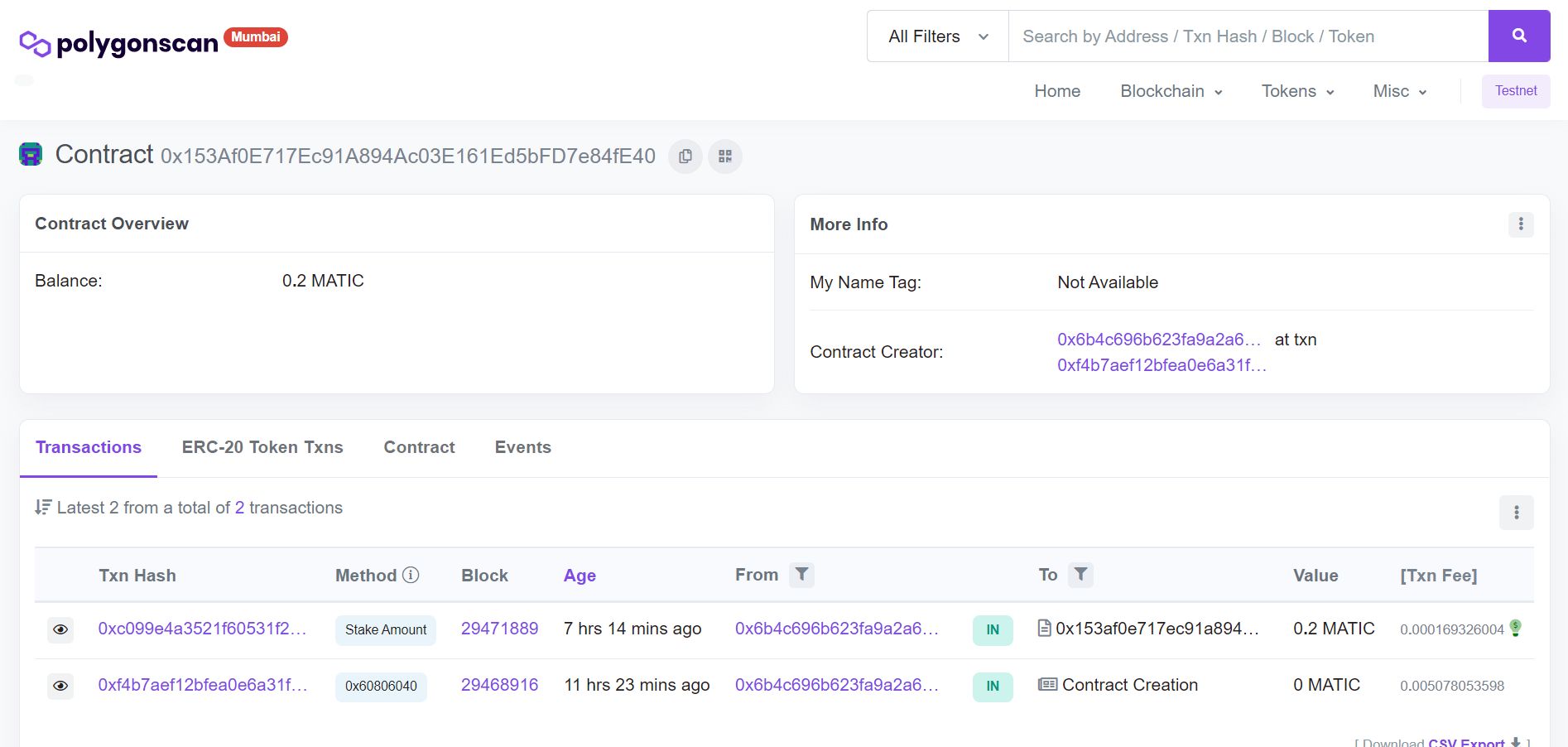
Task: Click the Mumbai network badge
Action: tap(256, 36)
